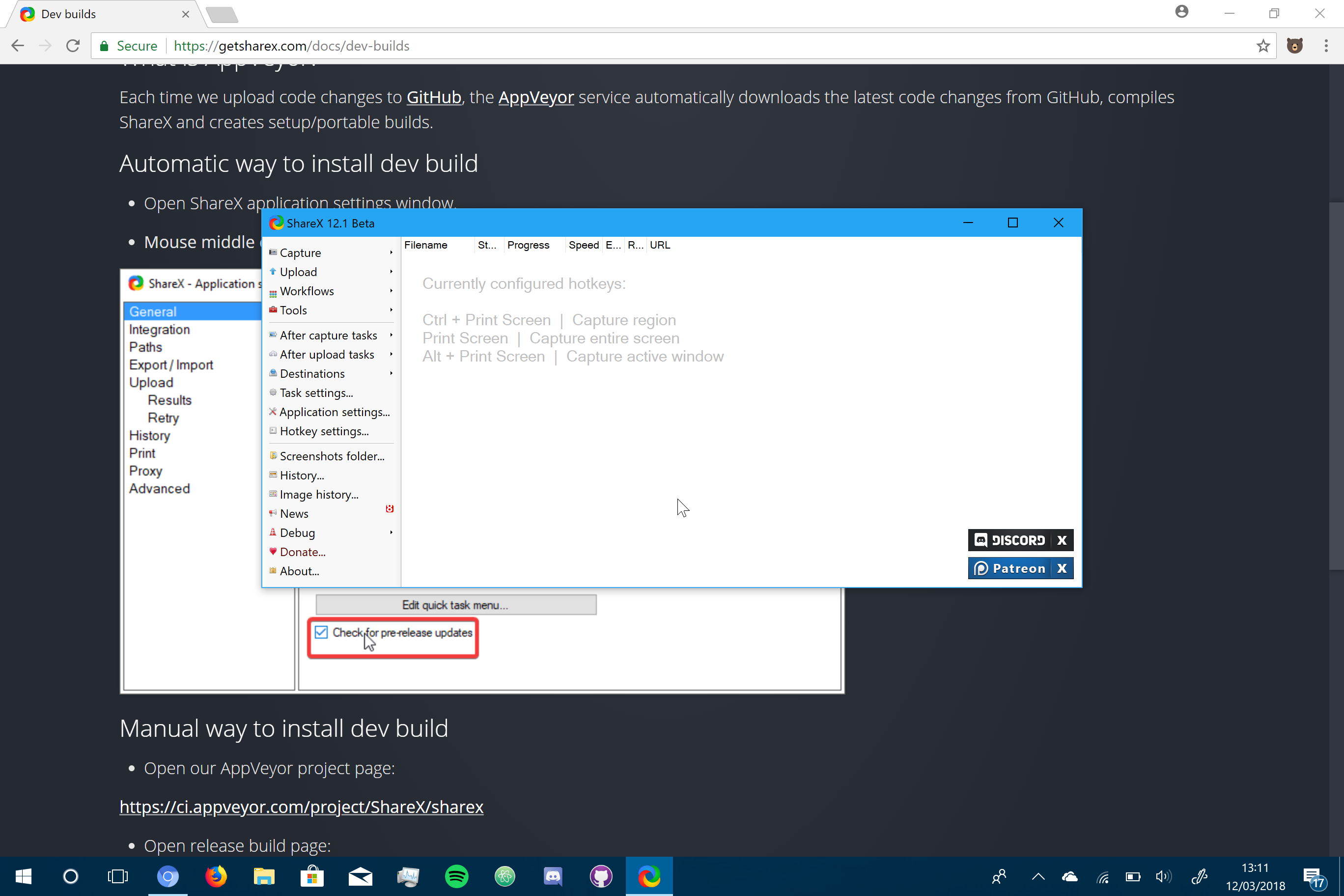Screen dimensions: 1344x896
Task: Open the ci.appveyor.com ShareX project link
Action: 301,807
